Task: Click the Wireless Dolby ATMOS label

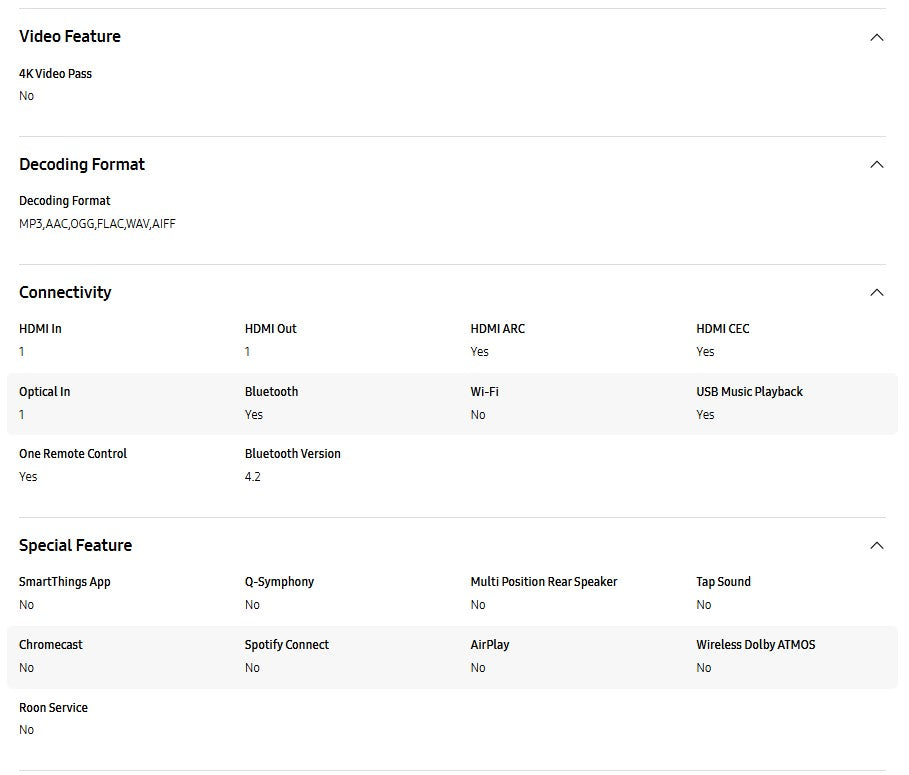Action: click(x=755, y=645)
